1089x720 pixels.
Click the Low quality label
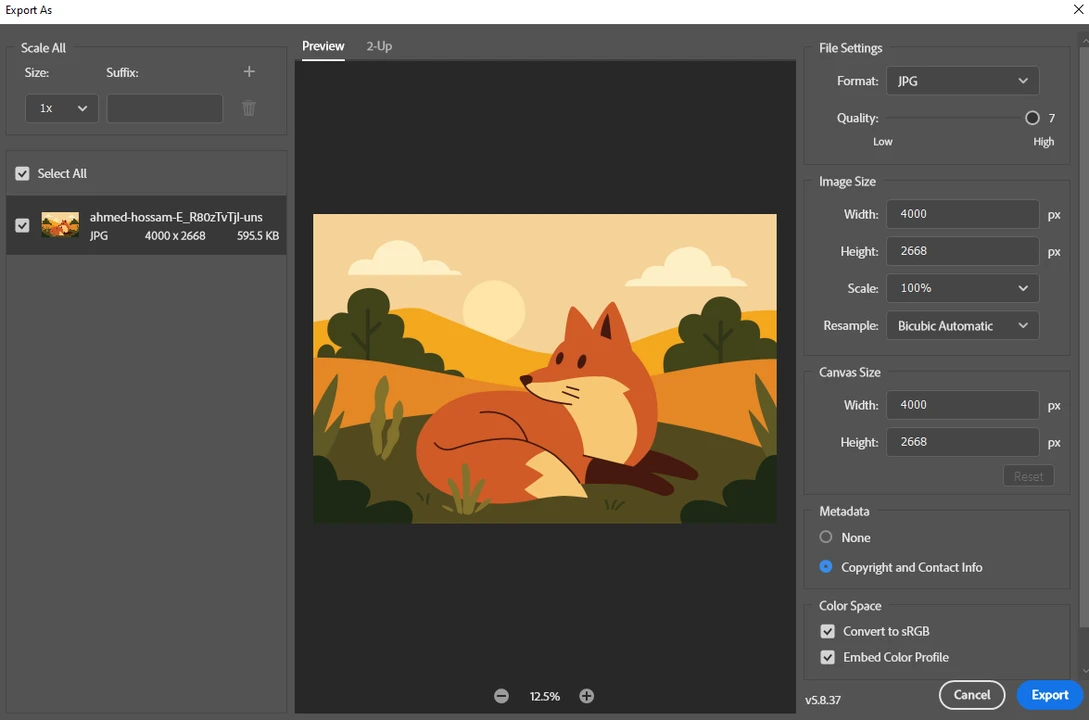pyautogui.click(x=883, y=142)
